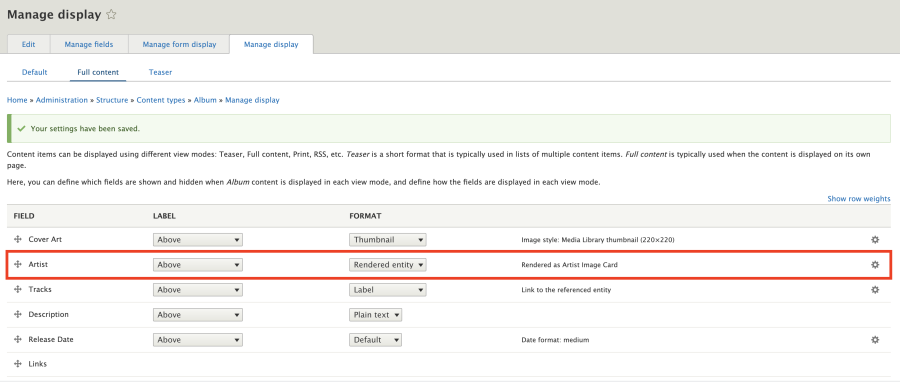
Task: Open the settings gear for Tracks
Action: click(x=875, y=290)
